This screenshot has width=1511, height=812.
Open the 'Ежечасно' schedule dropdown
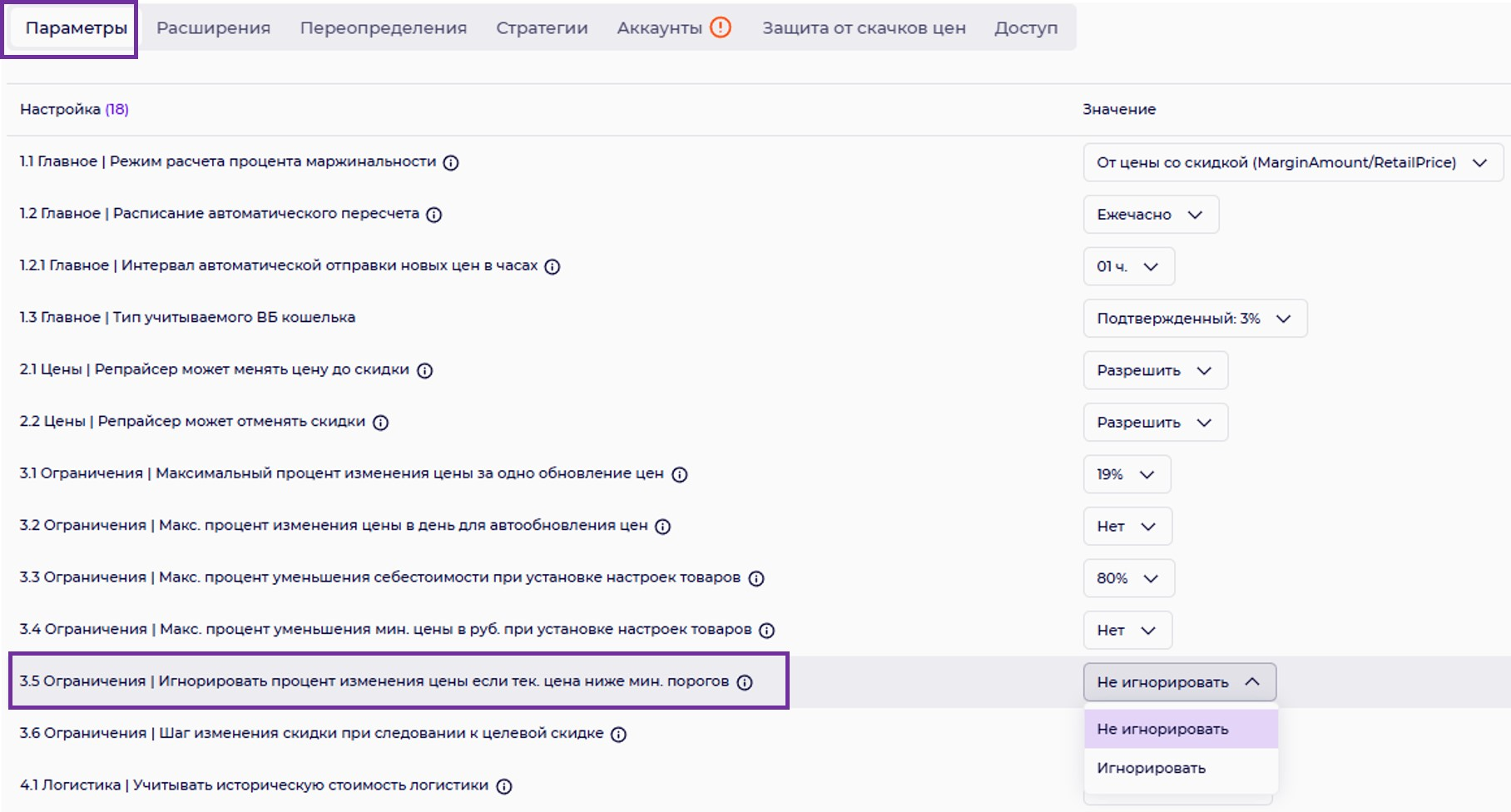pyautogui.click(x=1150, y=215)
